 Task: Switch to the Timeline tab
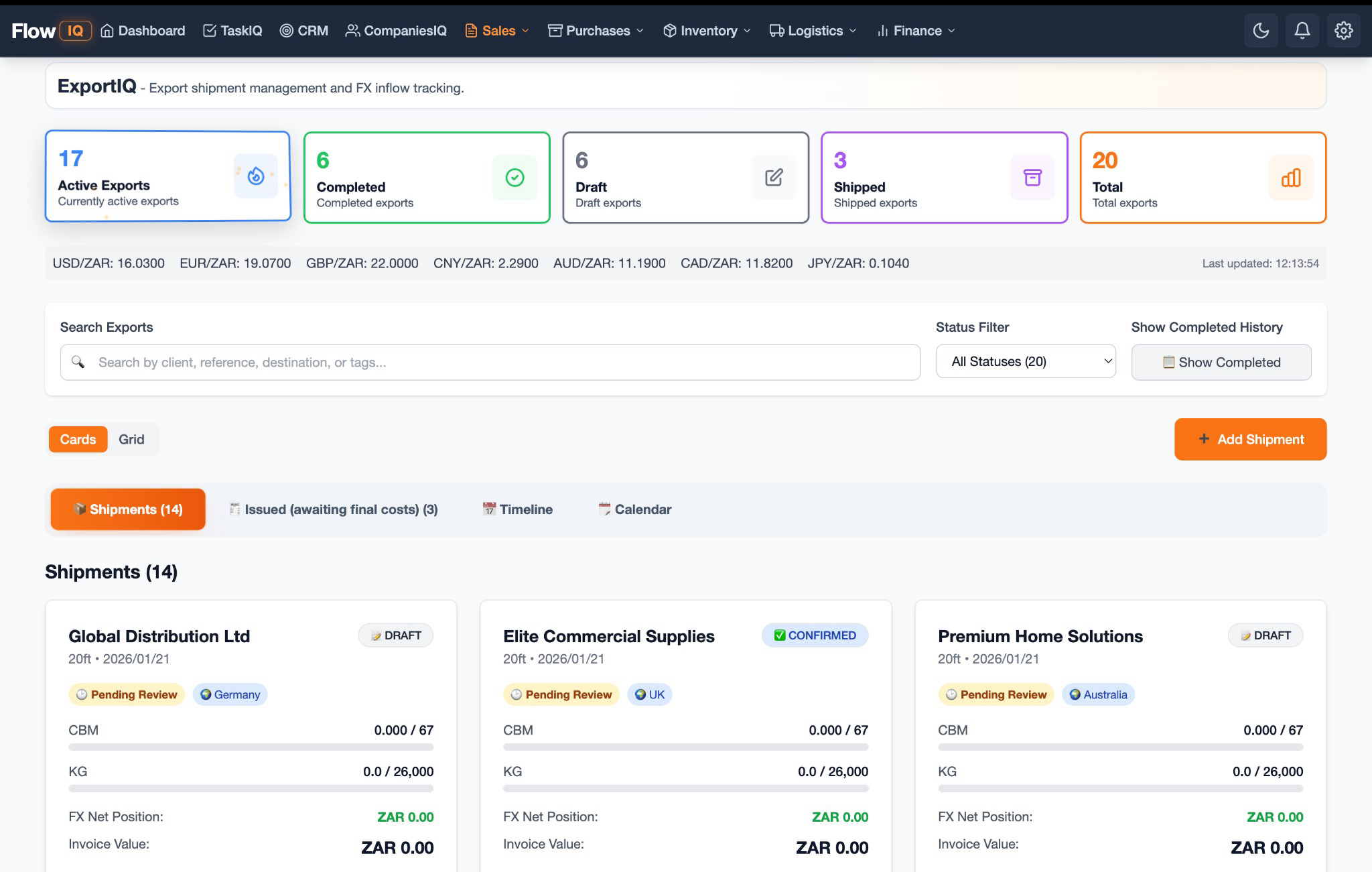pyautogui.click(x=517, y=509)
